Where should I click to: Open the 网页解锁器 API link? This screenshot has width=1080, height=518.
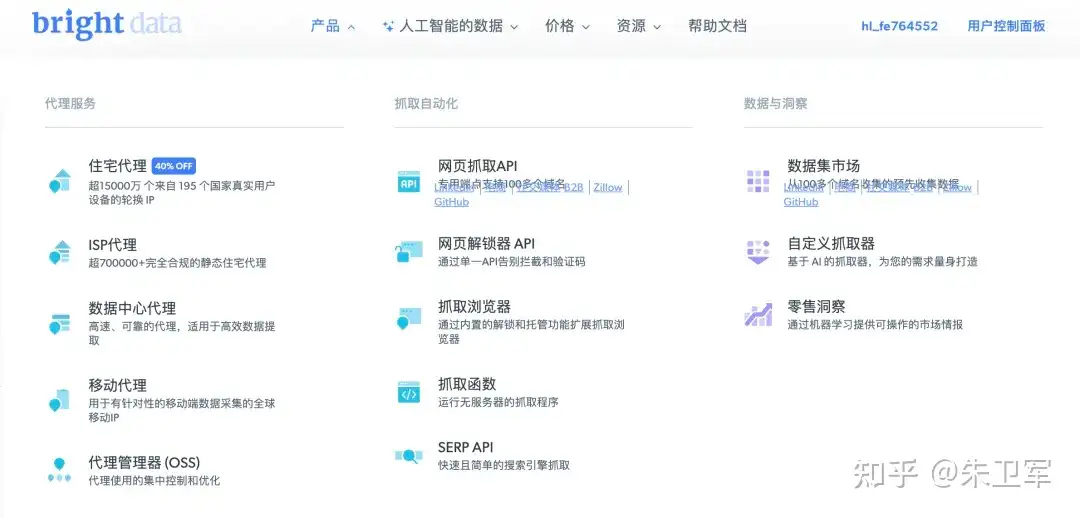[x=486, y=244]
